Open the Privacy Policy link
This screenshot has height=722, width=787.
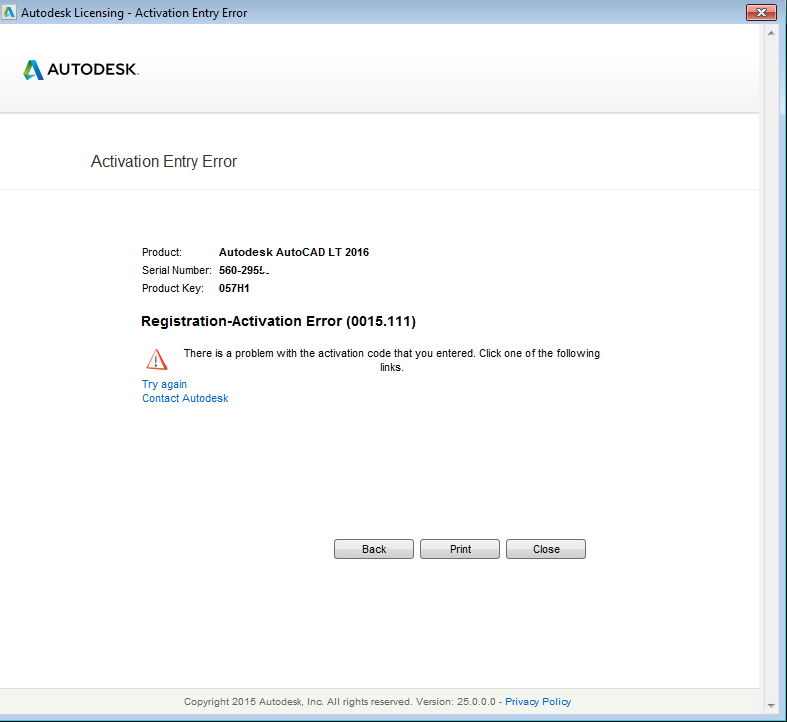pyautogui.click(x=538, y=701)
